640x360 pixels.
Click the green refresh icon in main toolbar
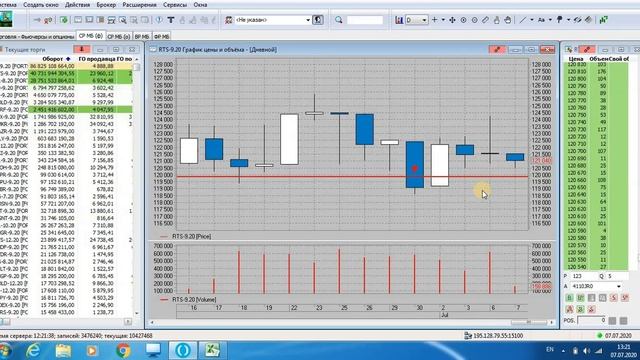point(64,20)
